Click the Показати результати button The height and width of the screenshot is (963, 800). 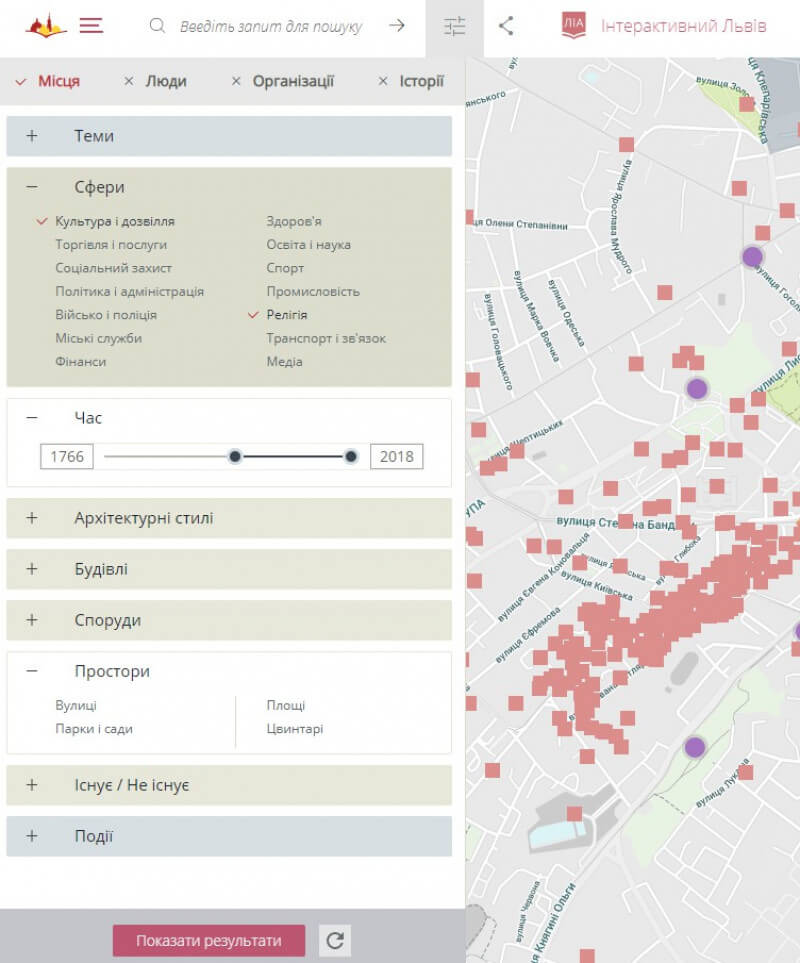tap(208, 941)
